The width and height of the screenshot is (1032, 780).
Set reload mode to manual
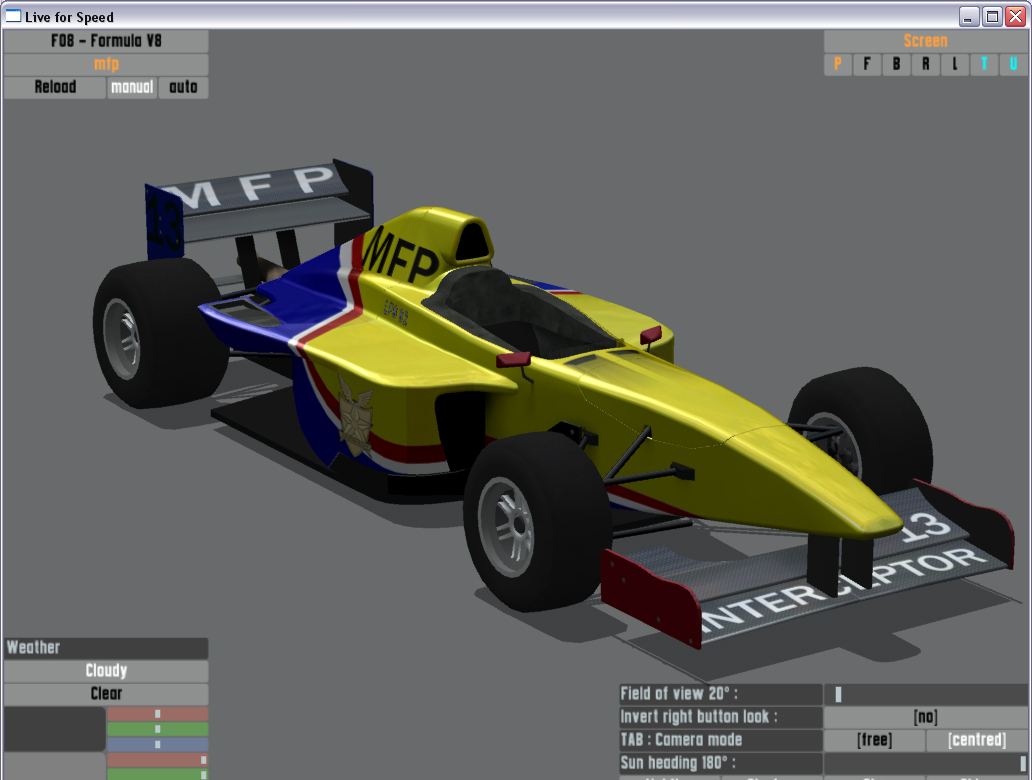132,87
